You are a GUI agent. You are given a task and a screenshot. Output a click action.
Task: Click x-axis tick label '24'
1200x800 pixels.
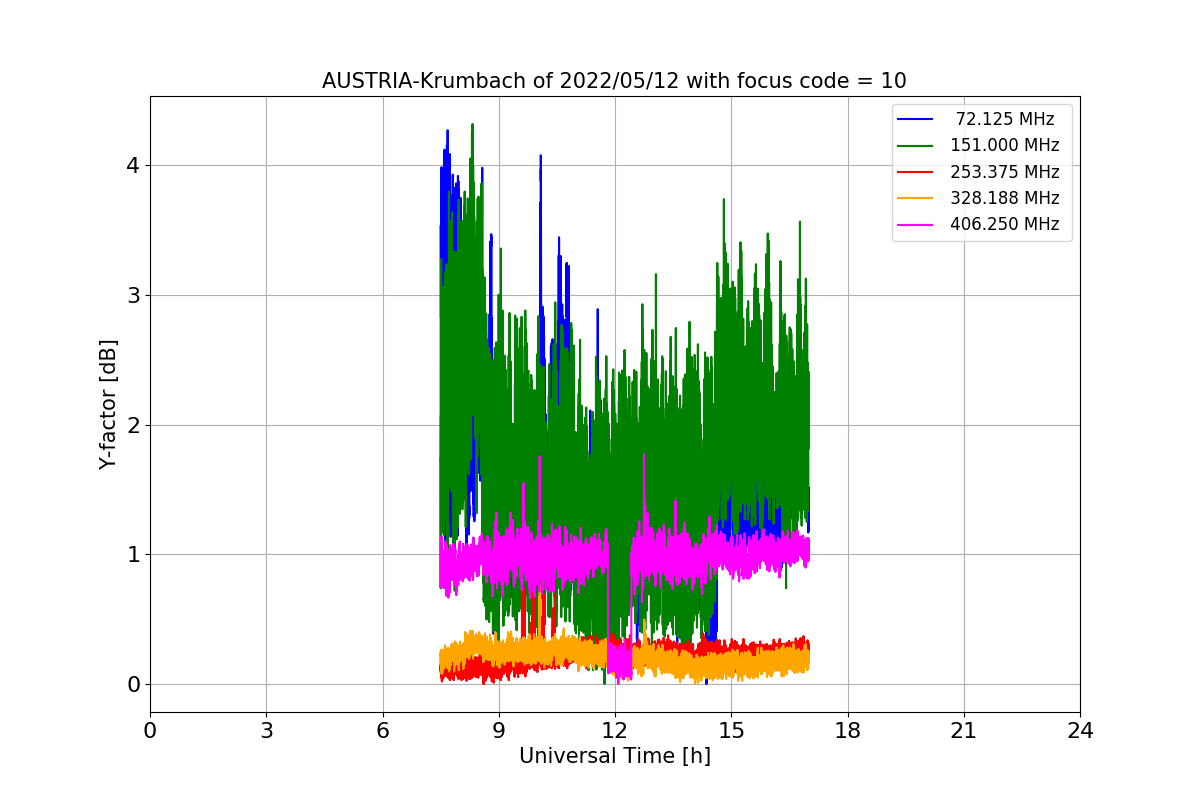[x=1080, y=731]
